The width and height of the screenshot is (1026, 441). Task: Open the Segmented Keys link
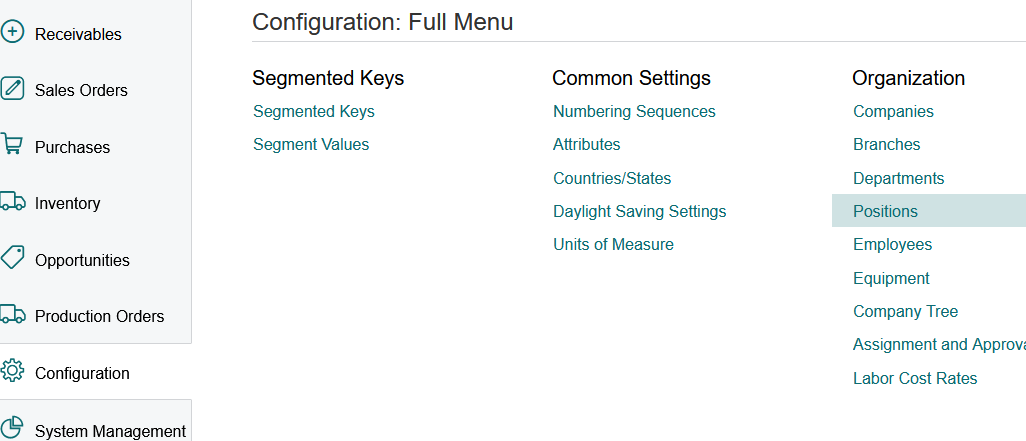click(314, 111)
